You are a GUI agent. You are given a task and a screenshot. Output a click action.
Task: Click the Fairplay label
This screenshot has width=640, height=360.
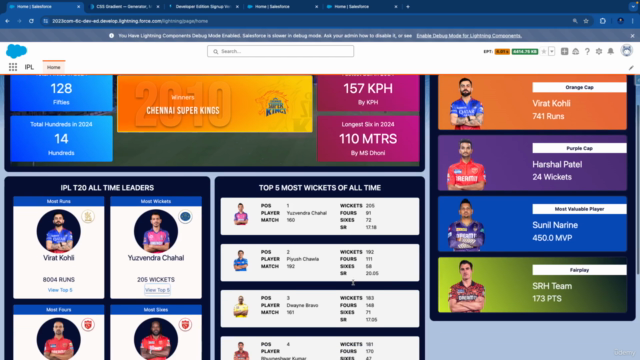click(x=579, y=270)
